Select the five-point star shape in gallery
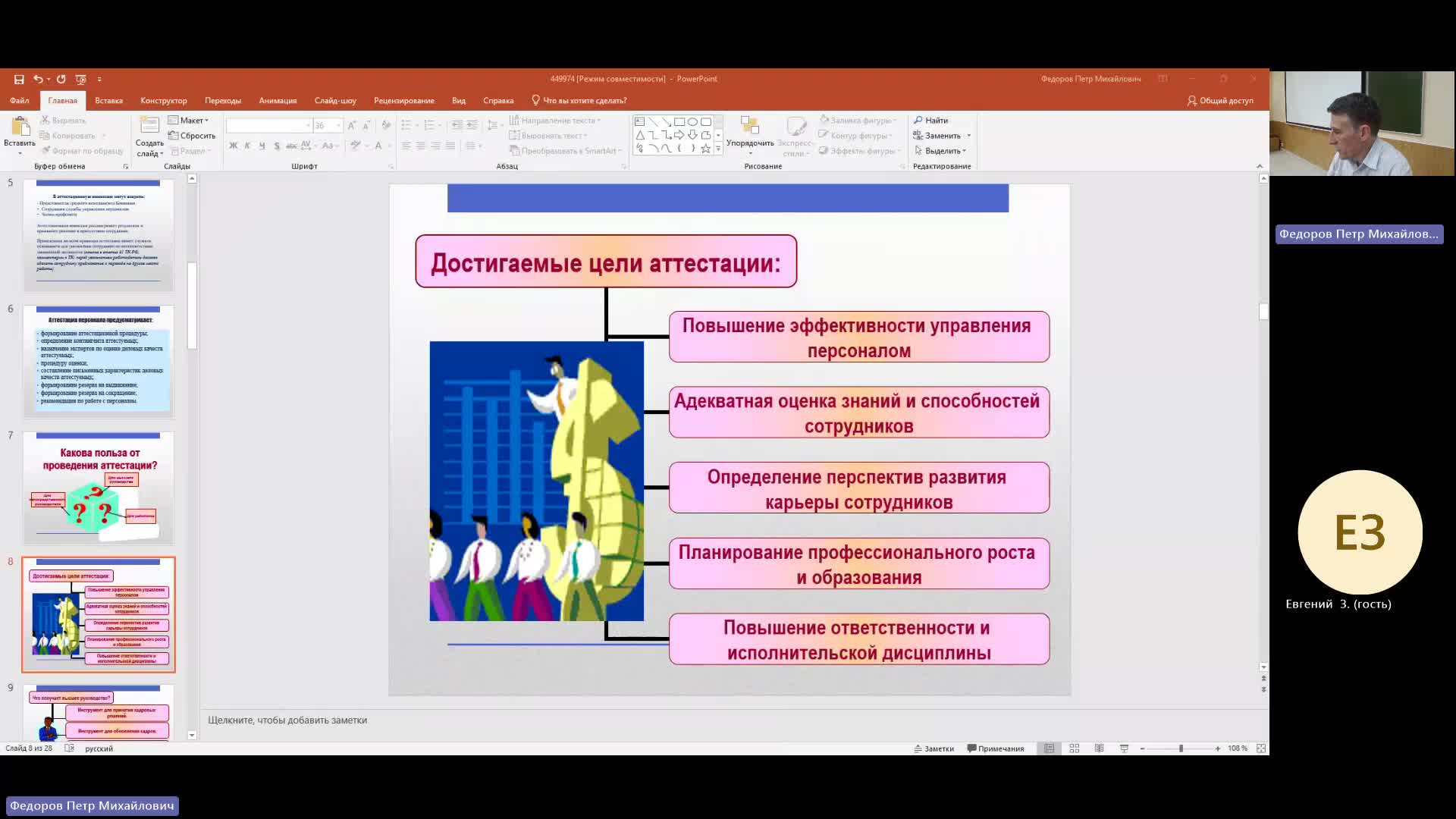Viewport: 1456px width, 819px height. [705, 149]
